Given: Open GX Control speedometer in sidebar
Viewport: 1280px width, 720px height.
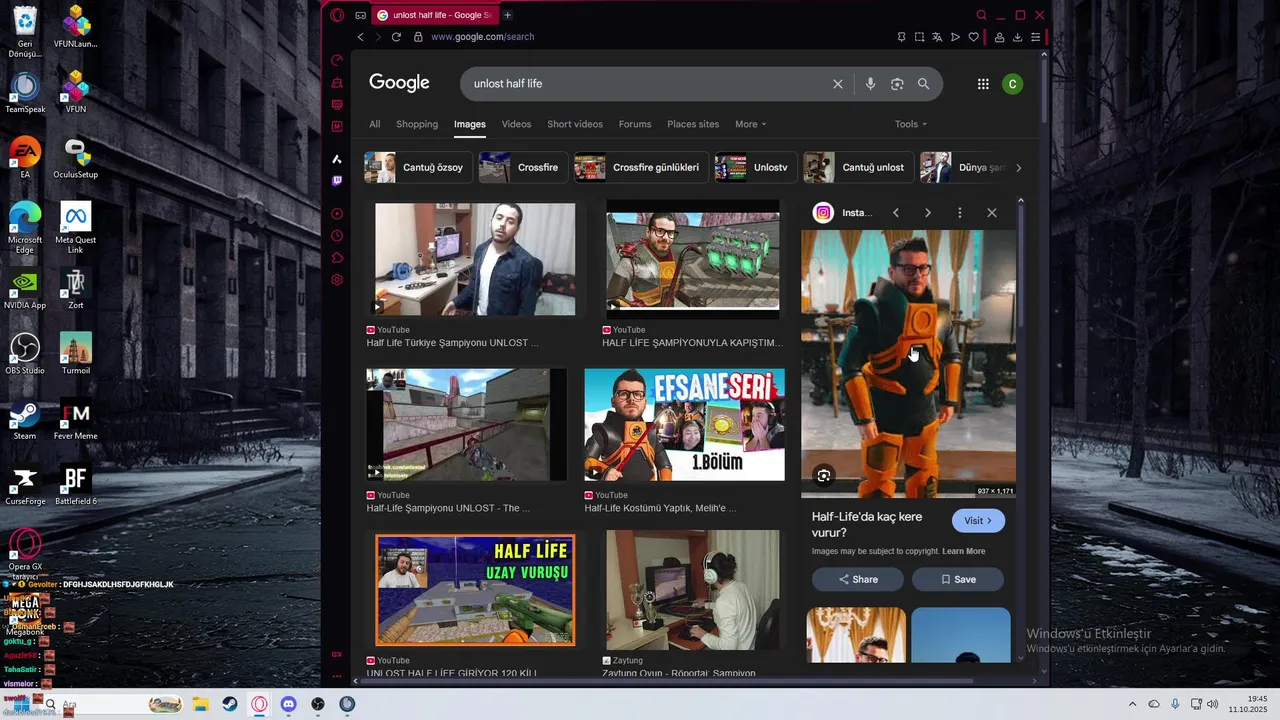Looking at the screenshot, I should [x=337, y=60].
